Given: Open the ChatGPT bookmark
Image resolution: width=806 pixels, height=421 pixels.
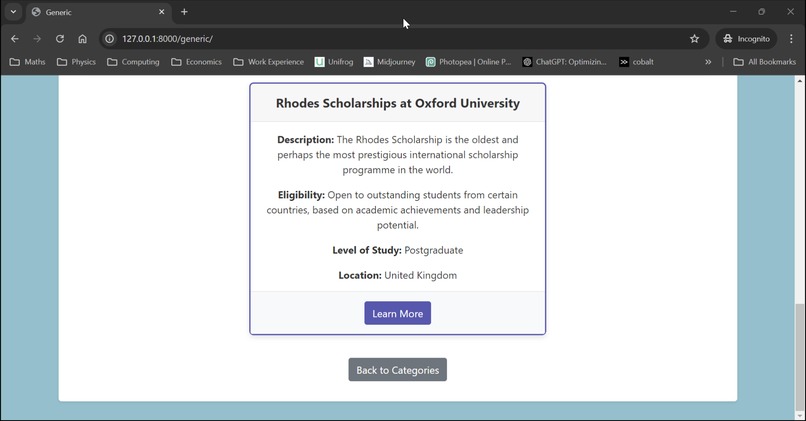Looking at the screenshot, I should click(564, 62).
